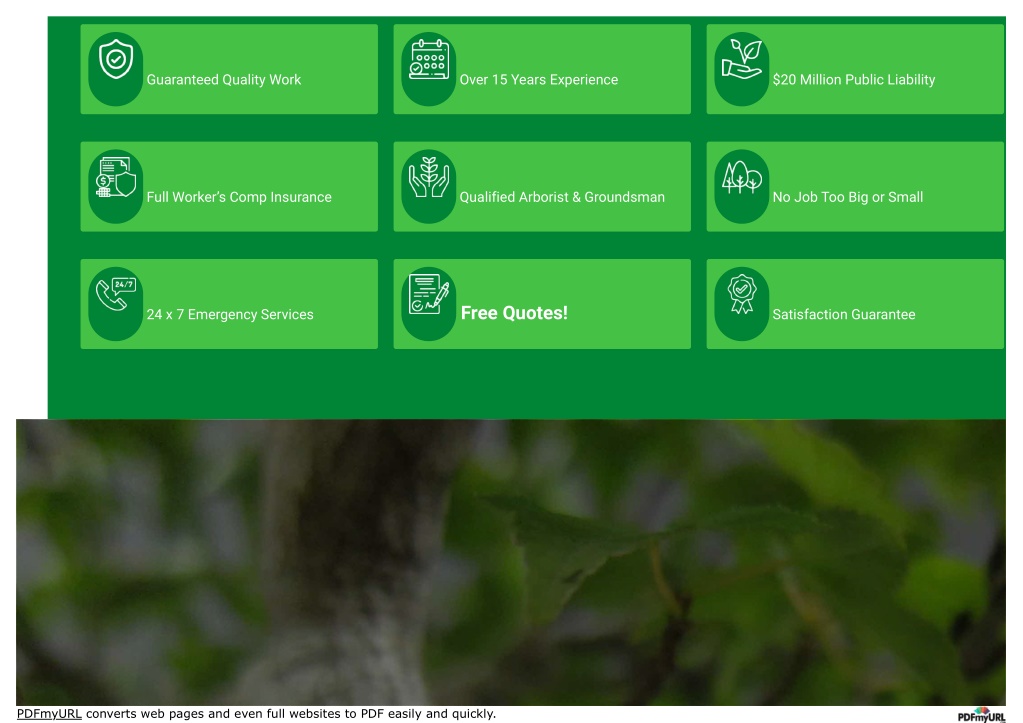Click 'converts web pages' footer sentence
This screenshot has width=1023, height=723.
[291, 713]
